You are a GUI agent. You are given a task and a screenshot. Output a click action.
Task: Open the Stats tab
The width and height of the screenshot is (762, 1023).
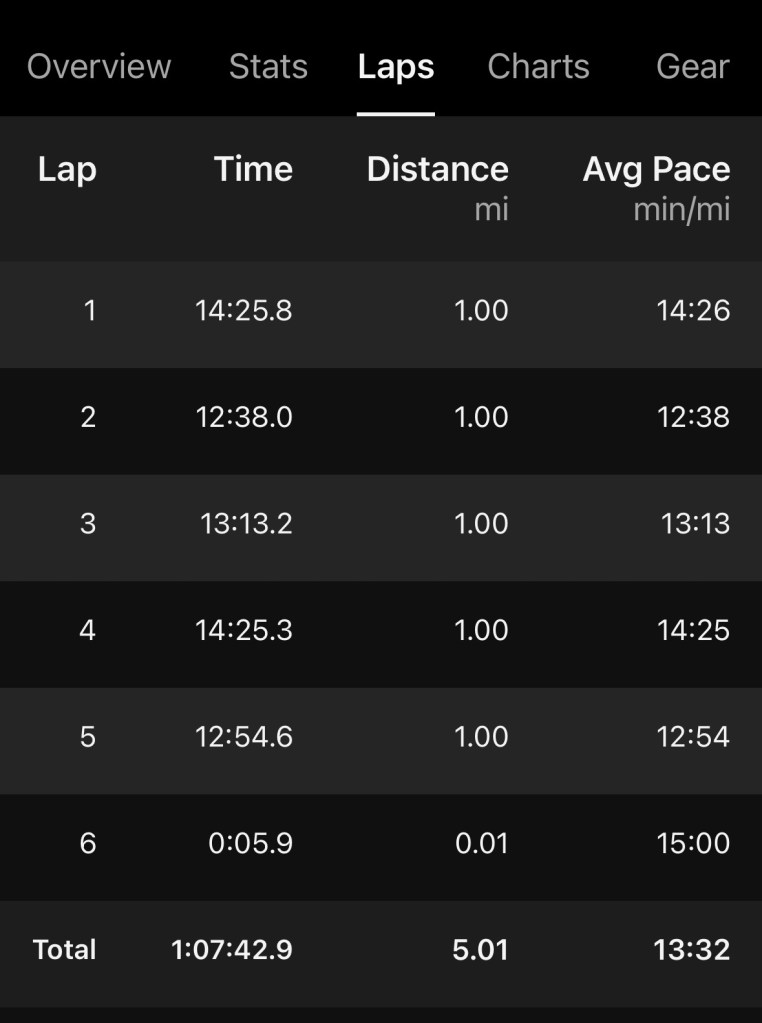[268, 66]
